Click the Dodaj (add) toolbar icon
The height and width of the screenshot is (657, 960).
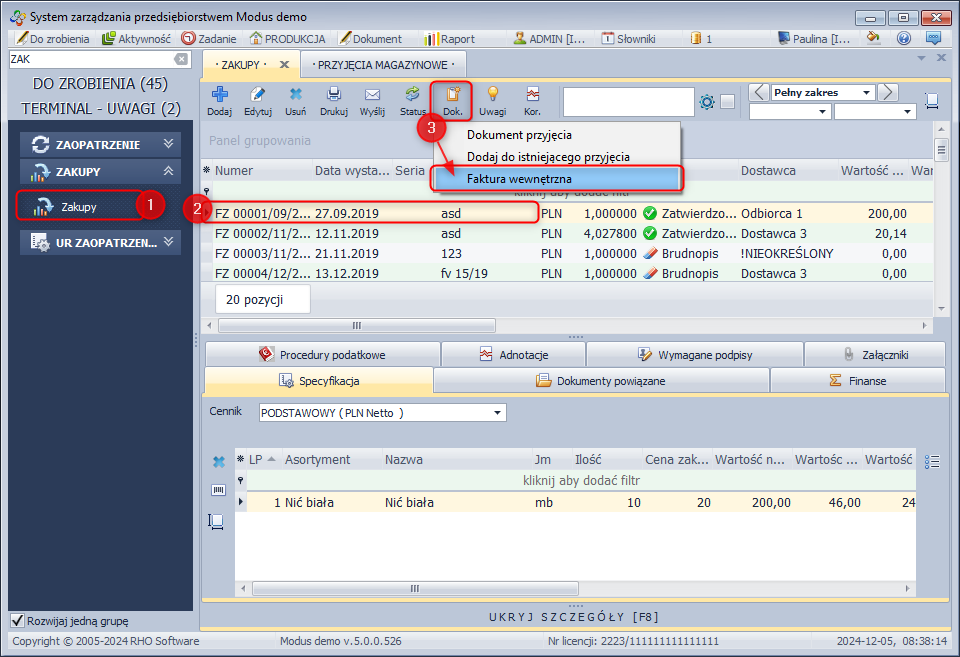pyautogui.click(x=219, y=100)
